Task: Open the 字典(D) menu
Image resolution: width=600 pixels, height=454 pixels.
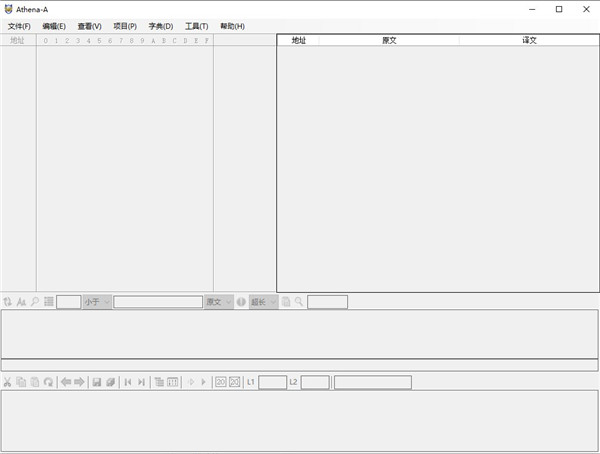Action: 161,26
